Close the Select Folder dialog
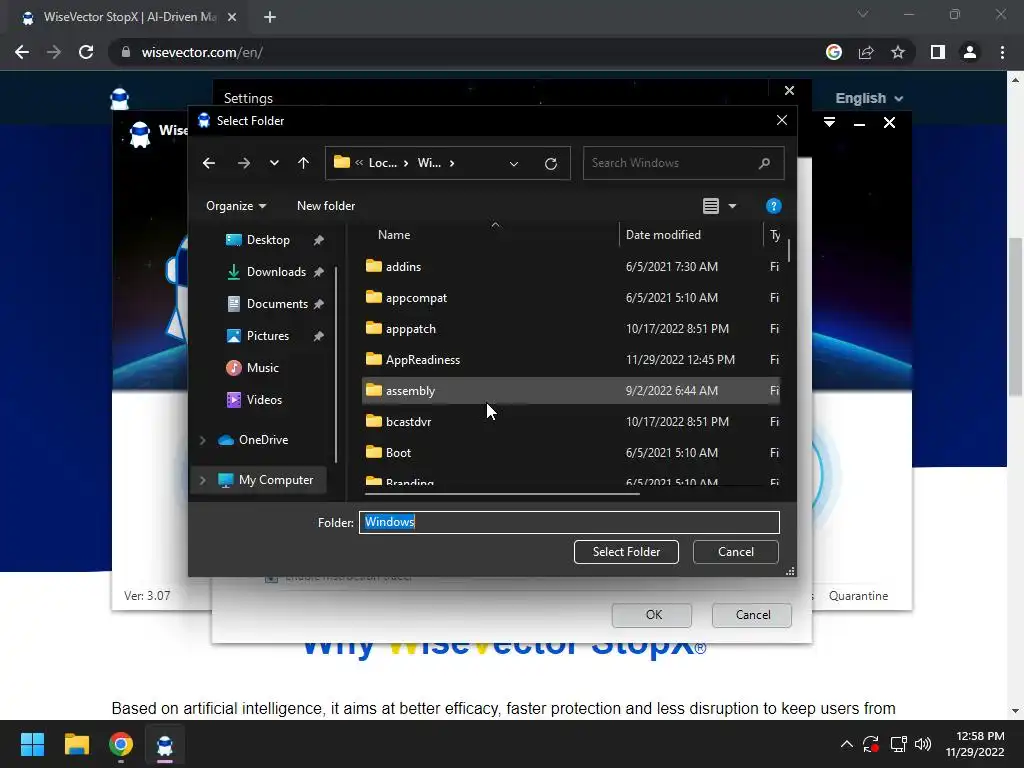1024x768 pixels. point(782,120)
